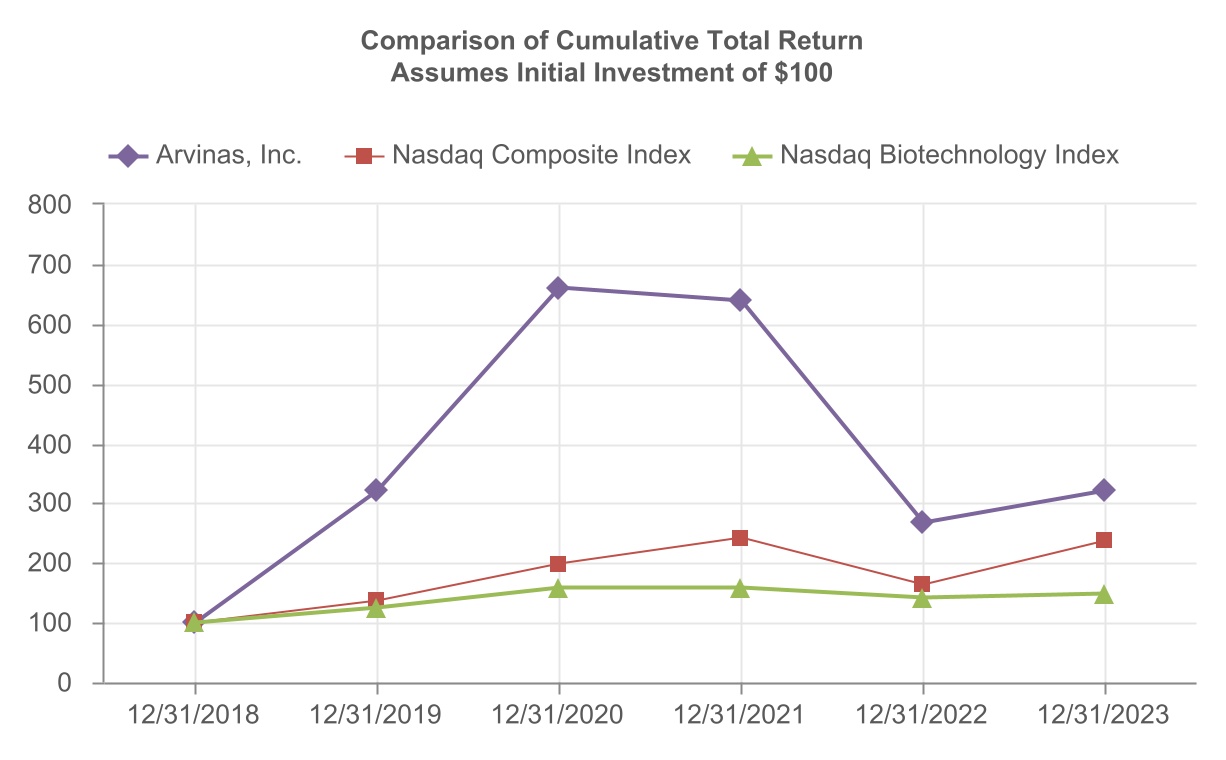
Task: Click the Nasdaq Biotechnology triangle at 12/31/2023
Action: (1104, 594)
